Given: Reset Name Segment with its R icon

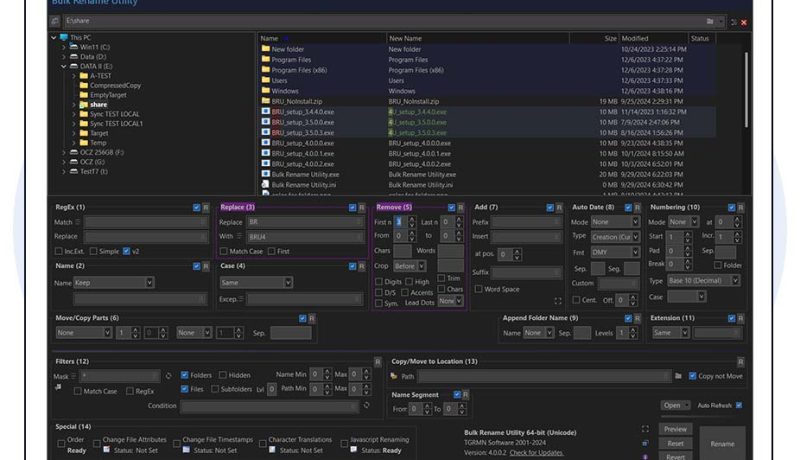Looking at the screenshot, I should click(x=465, y=395).
